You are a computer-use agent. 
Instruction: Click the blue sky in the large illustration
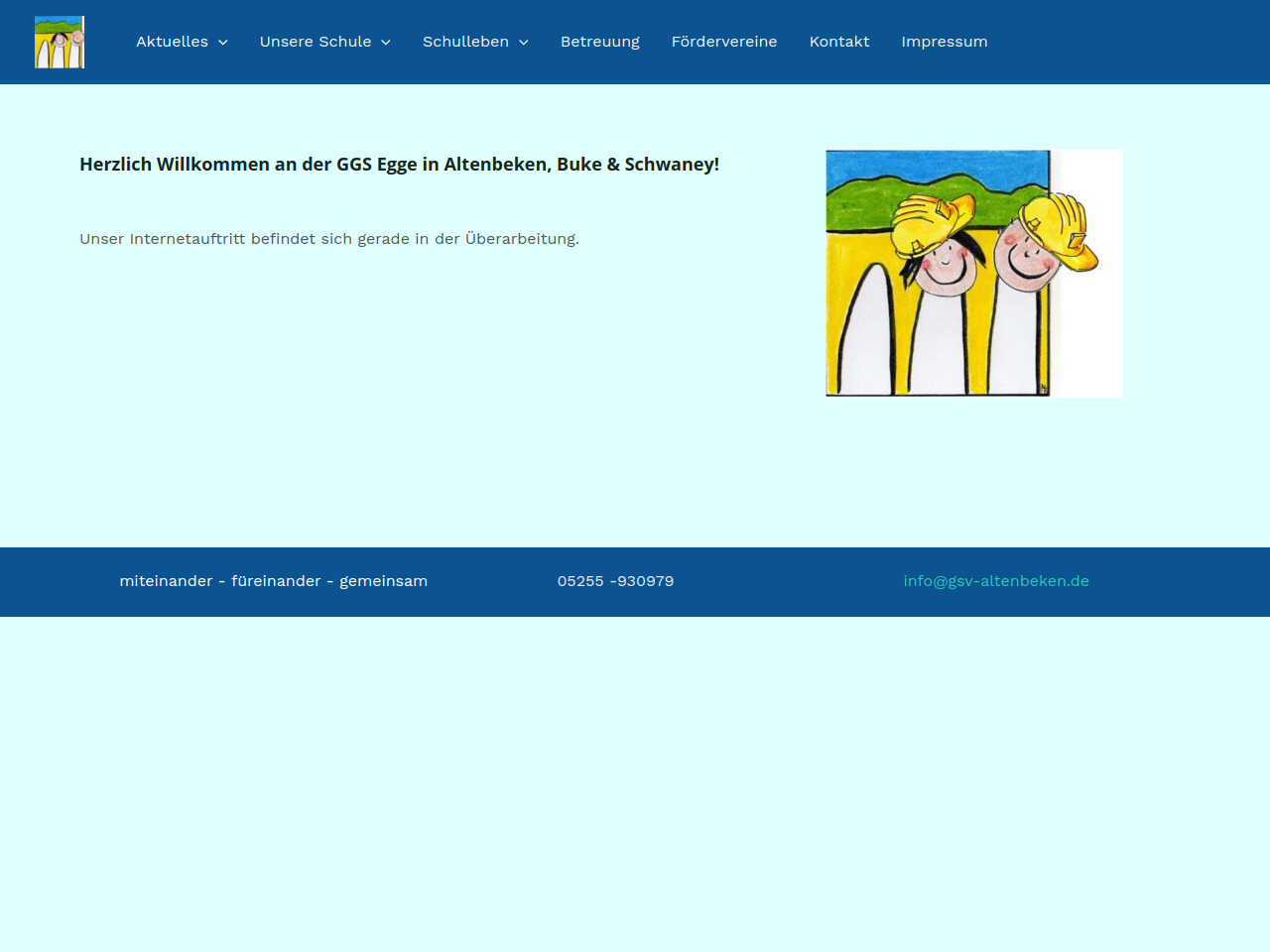(893, 166)
